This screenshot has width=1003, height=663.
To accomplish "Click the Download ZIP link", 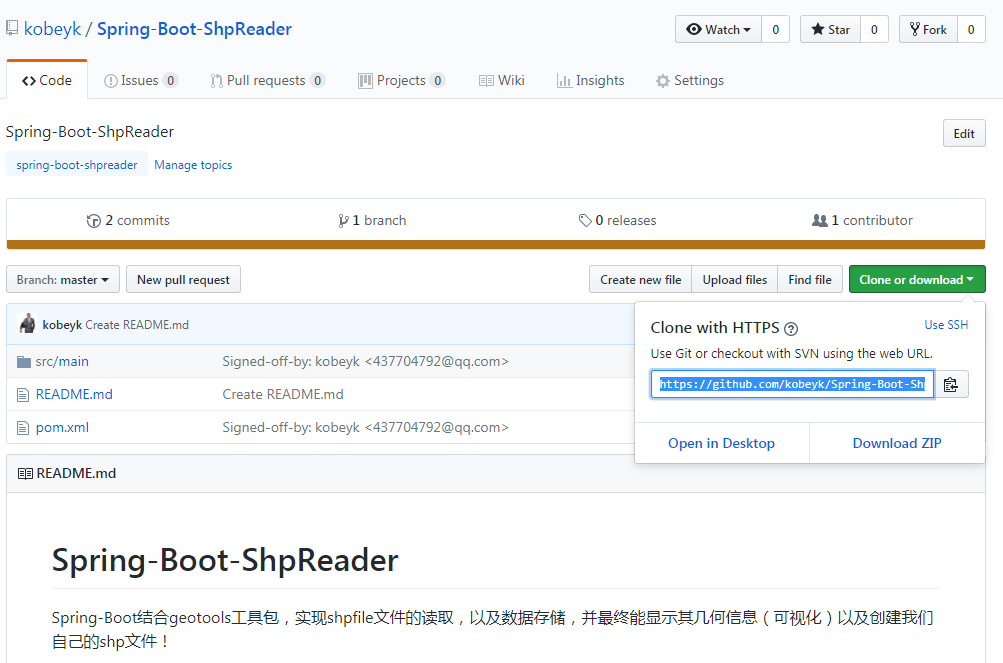I will [x=896, y=443].
